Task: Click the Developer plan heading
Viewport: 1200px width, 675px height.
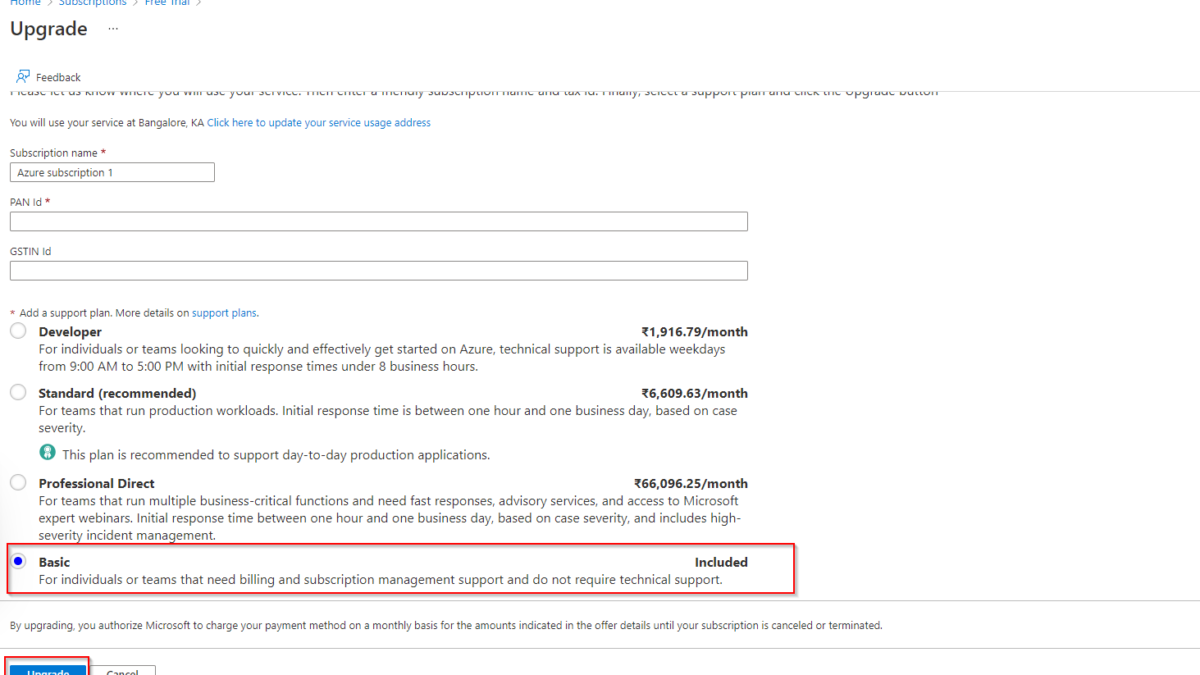Action: (x=70, y=332)
